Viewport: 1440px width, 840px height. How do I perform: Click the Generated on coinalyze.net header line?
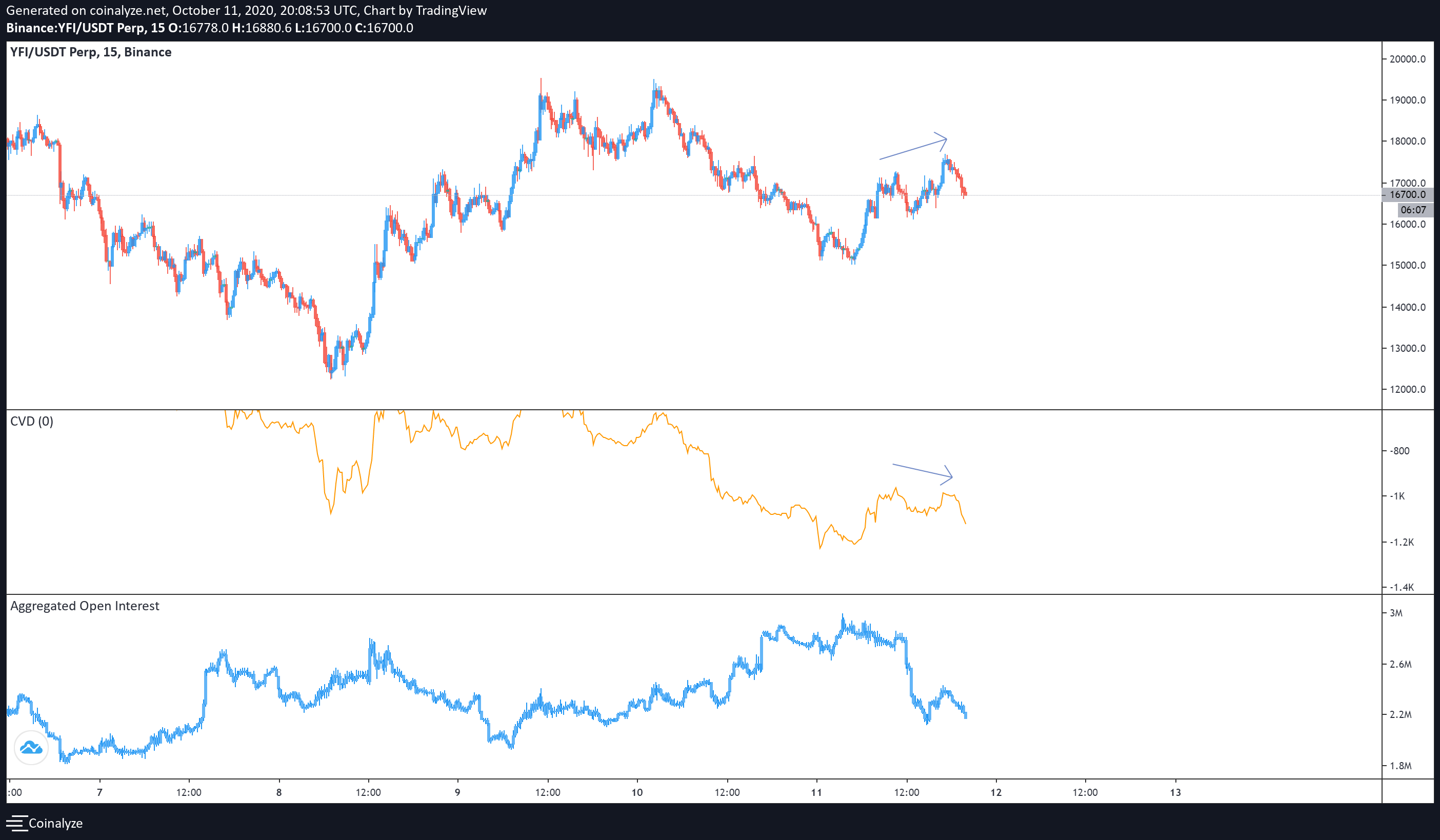(x=246, y=11)
